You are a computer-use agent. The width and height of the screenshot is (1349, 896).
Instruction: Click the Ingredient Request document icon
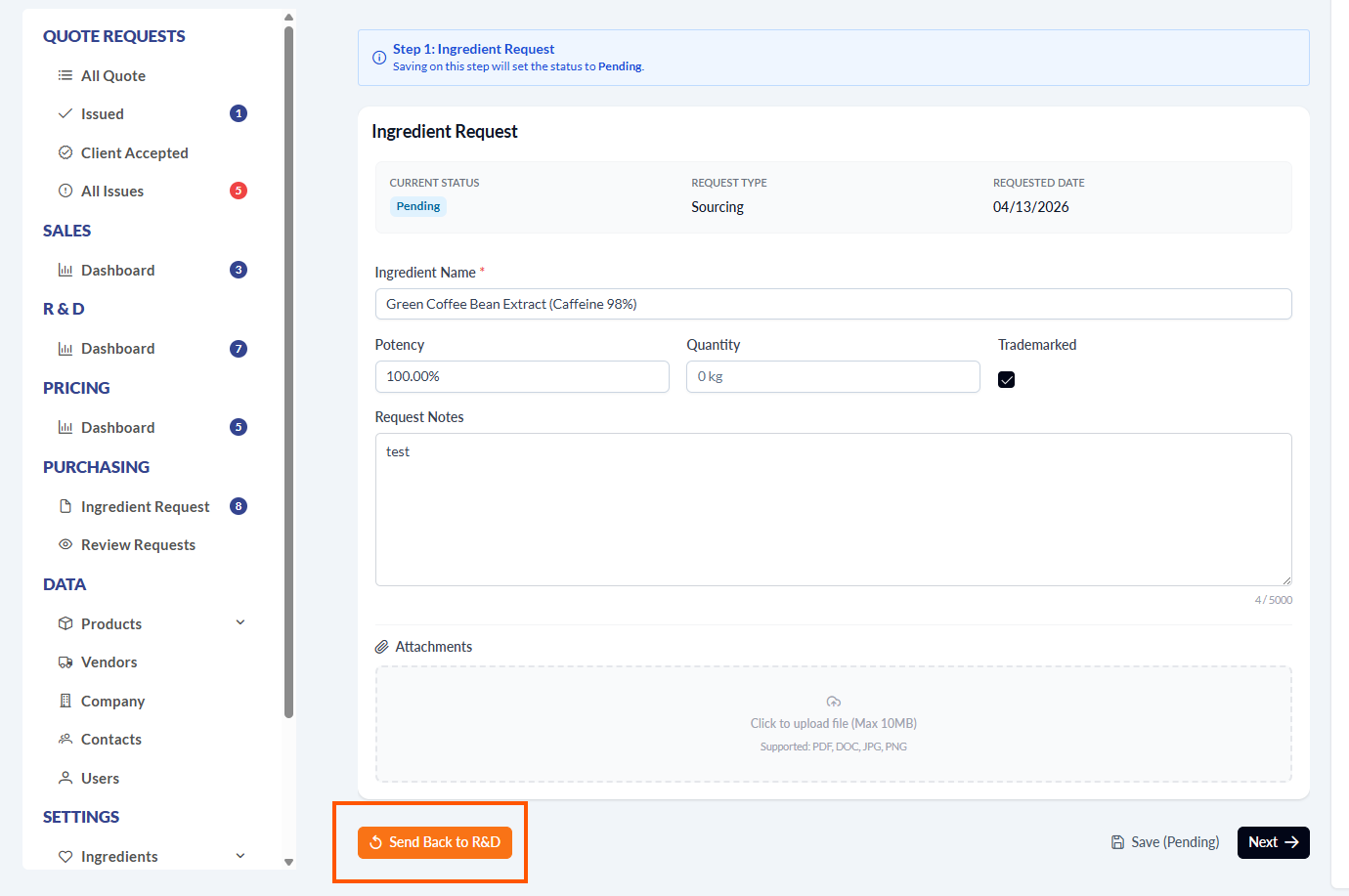tap(65, 506)
